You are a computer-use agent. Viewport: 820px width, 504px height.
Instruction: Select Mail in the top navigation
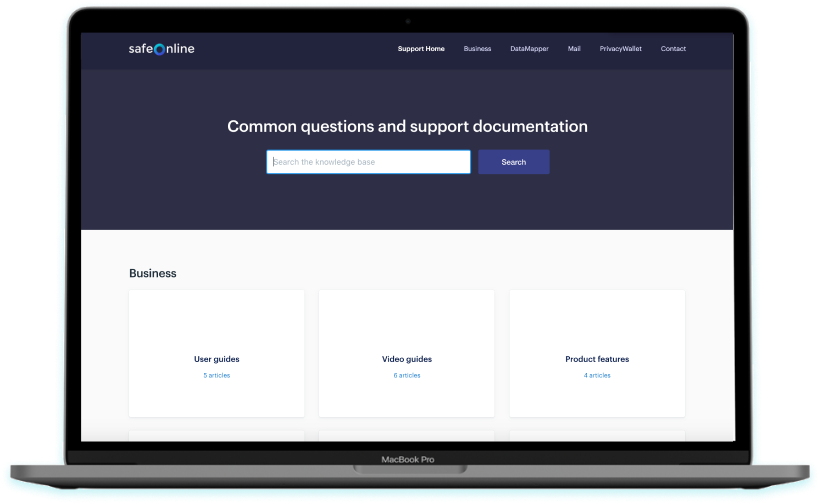574,49
